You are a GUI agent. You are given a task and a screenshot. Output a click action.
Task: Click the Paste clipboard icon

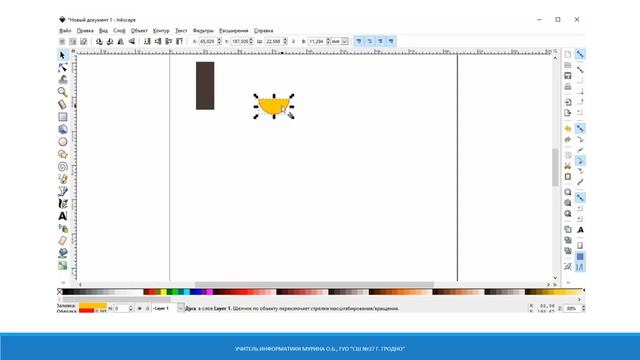click(x=568, y=177)
